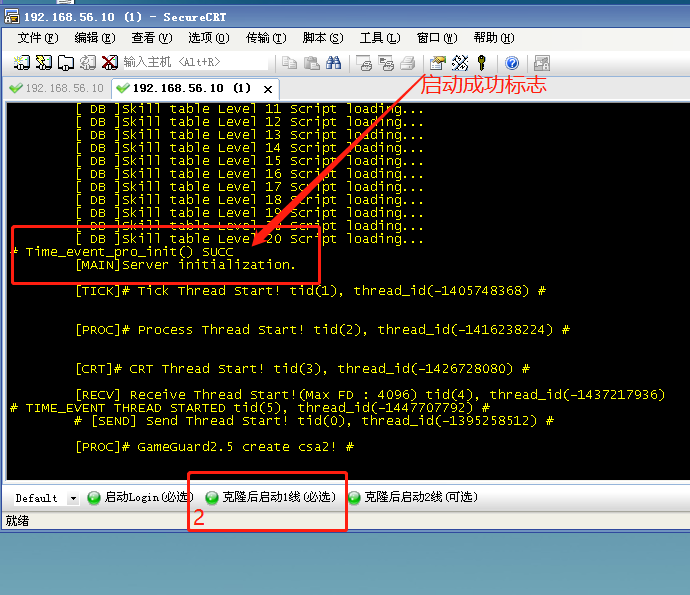The height and width of the screenshot is (595, 690).
Task: Open the 传输(T) menu
Action: [266, 38]
